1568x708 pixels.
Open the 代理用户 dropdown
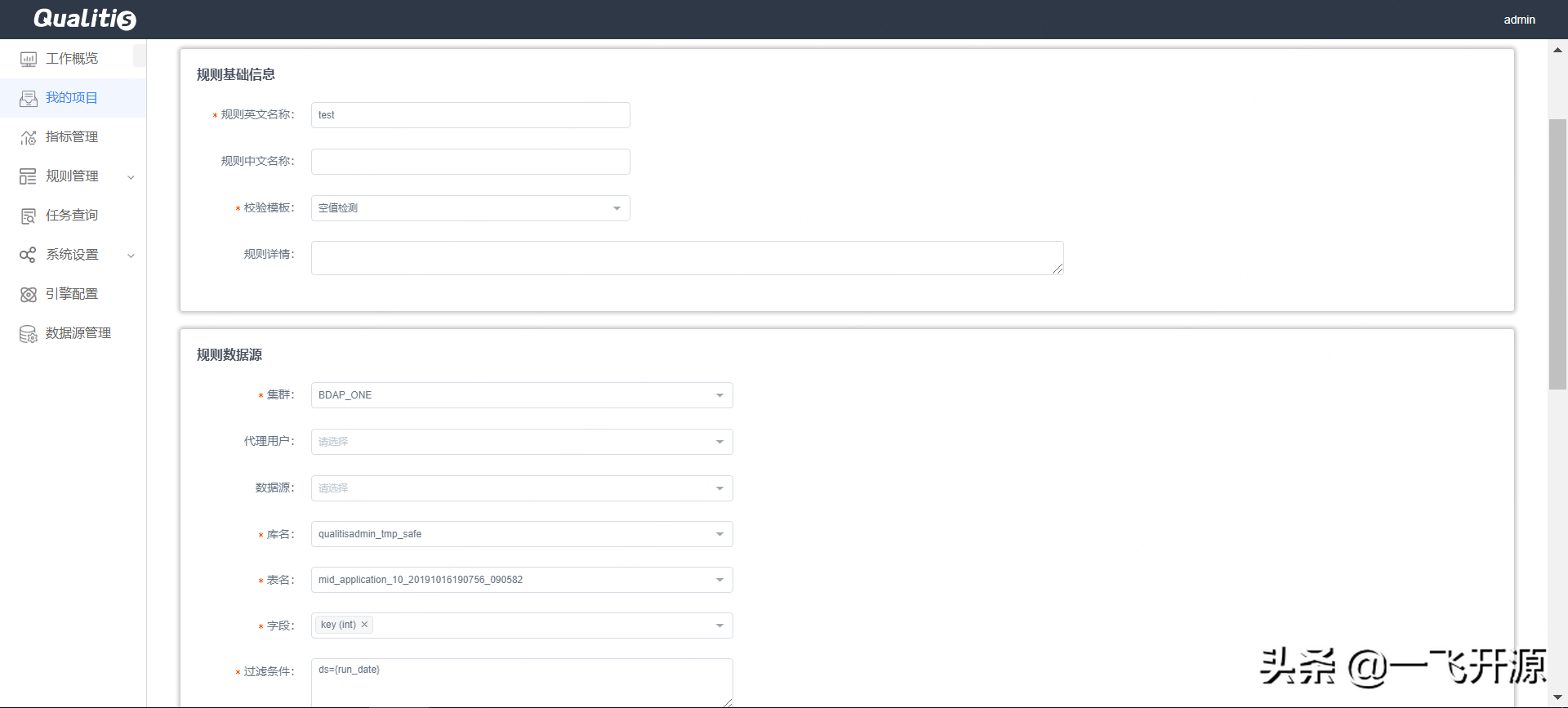tap(522, 442)
